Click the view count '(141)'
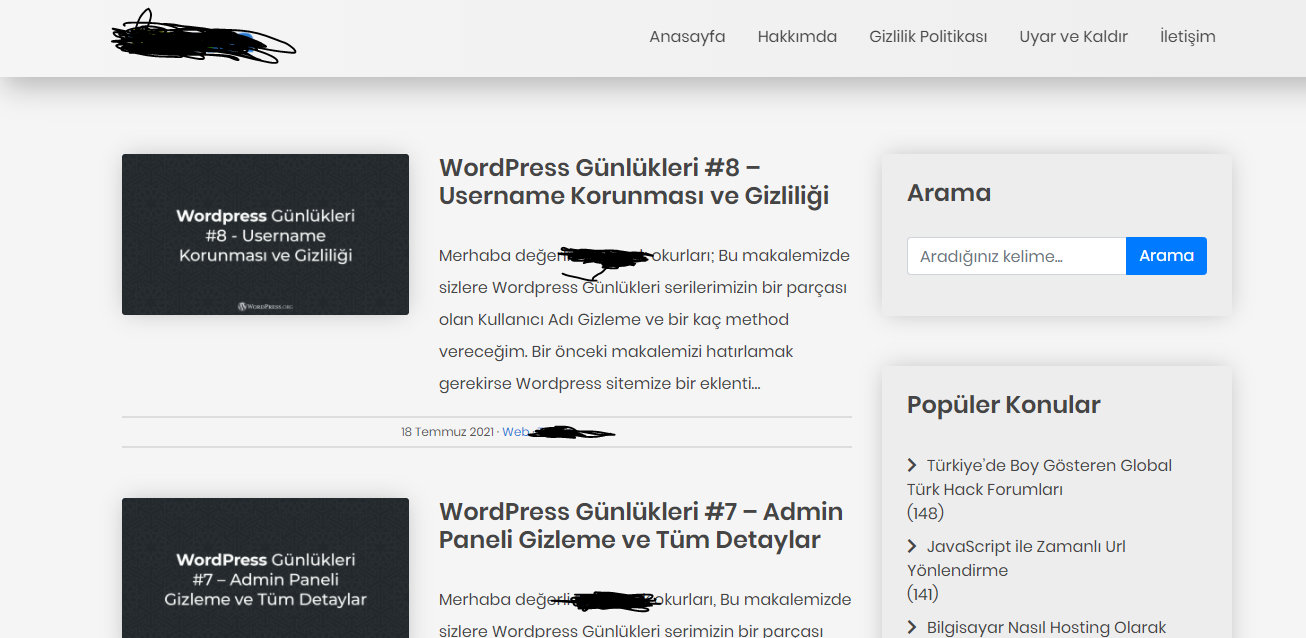This screenshot has width=1306, height=638. coord(925,594)
